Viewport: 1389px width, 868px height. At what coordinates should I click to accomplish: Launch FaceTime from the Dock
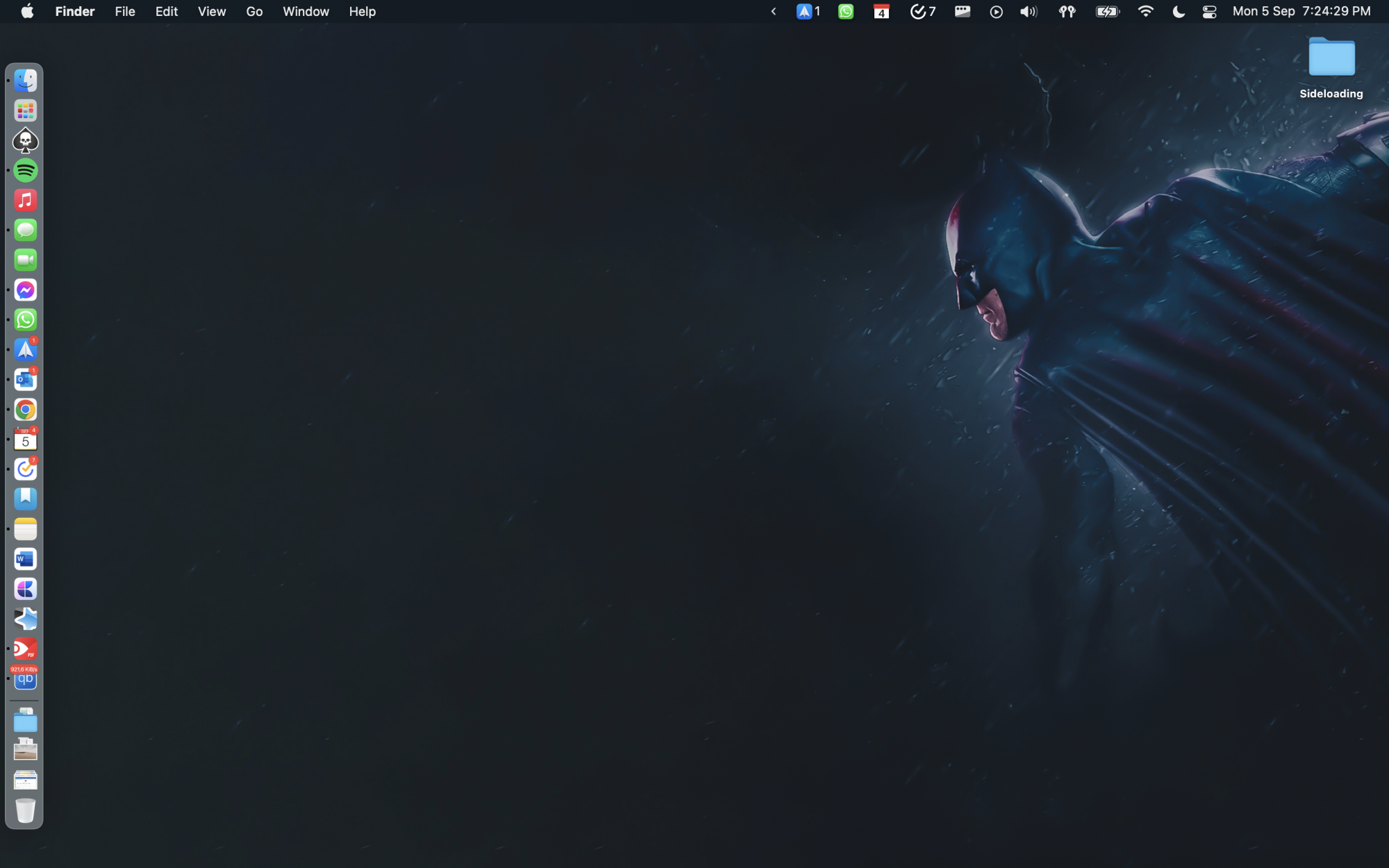[x=25, y=260]
